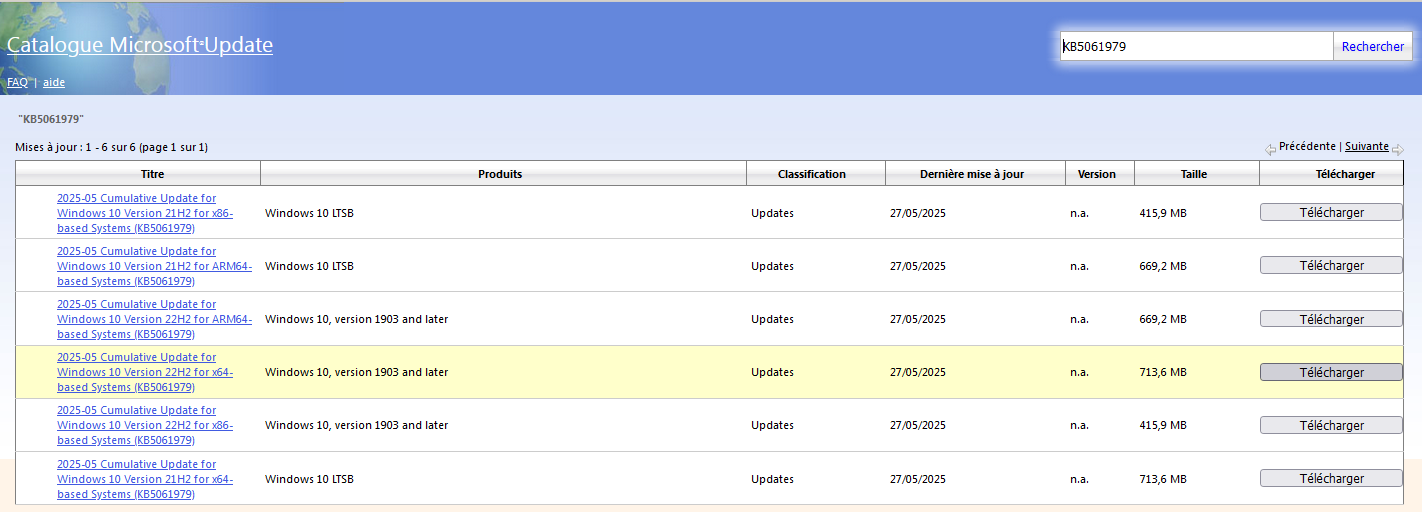The image size is (1422, 512).
Task: Open the Windows 10 21H2 x86 update link
Action: (x=145, y=213)
